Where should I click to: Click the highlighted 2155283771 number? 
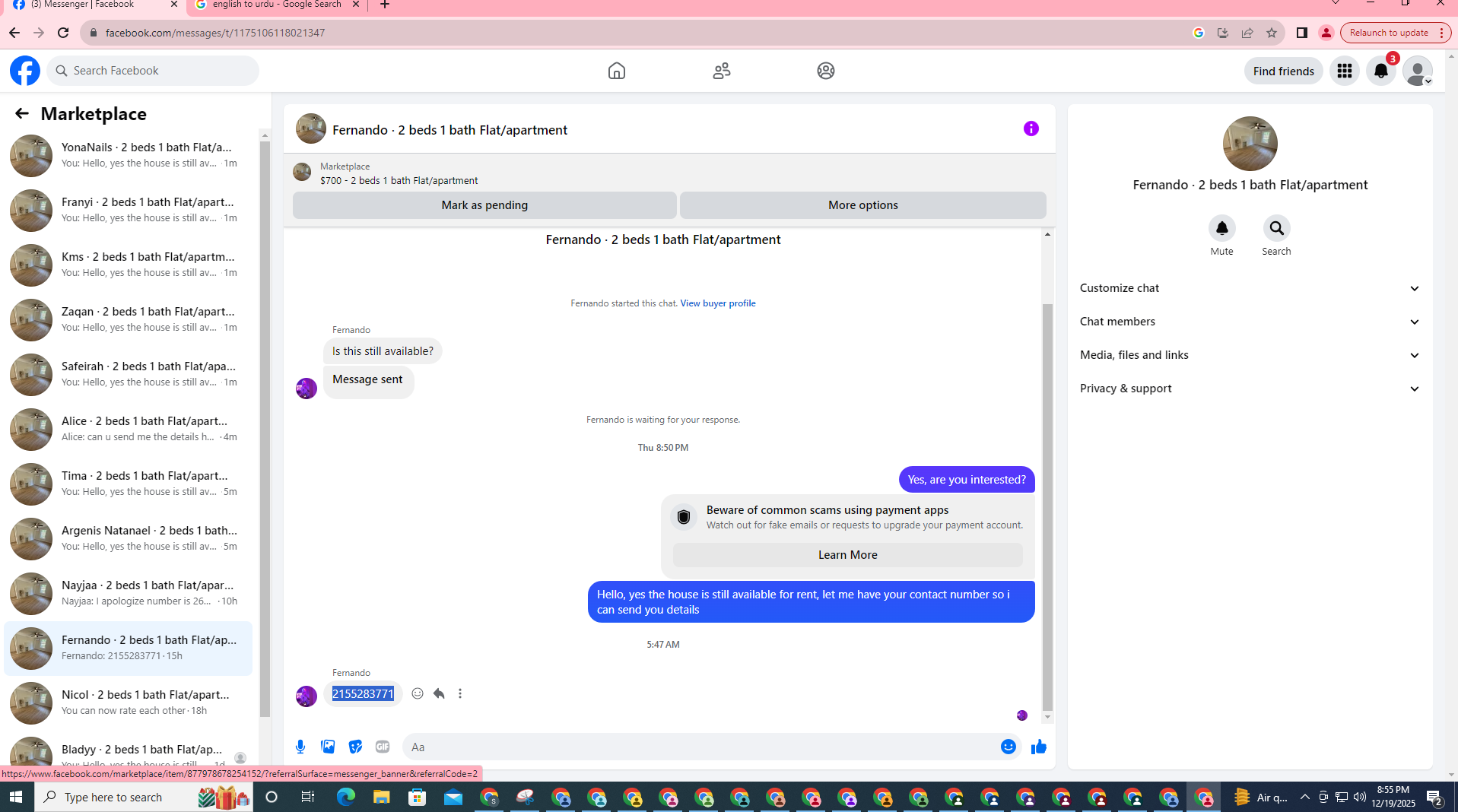(363, 693)
